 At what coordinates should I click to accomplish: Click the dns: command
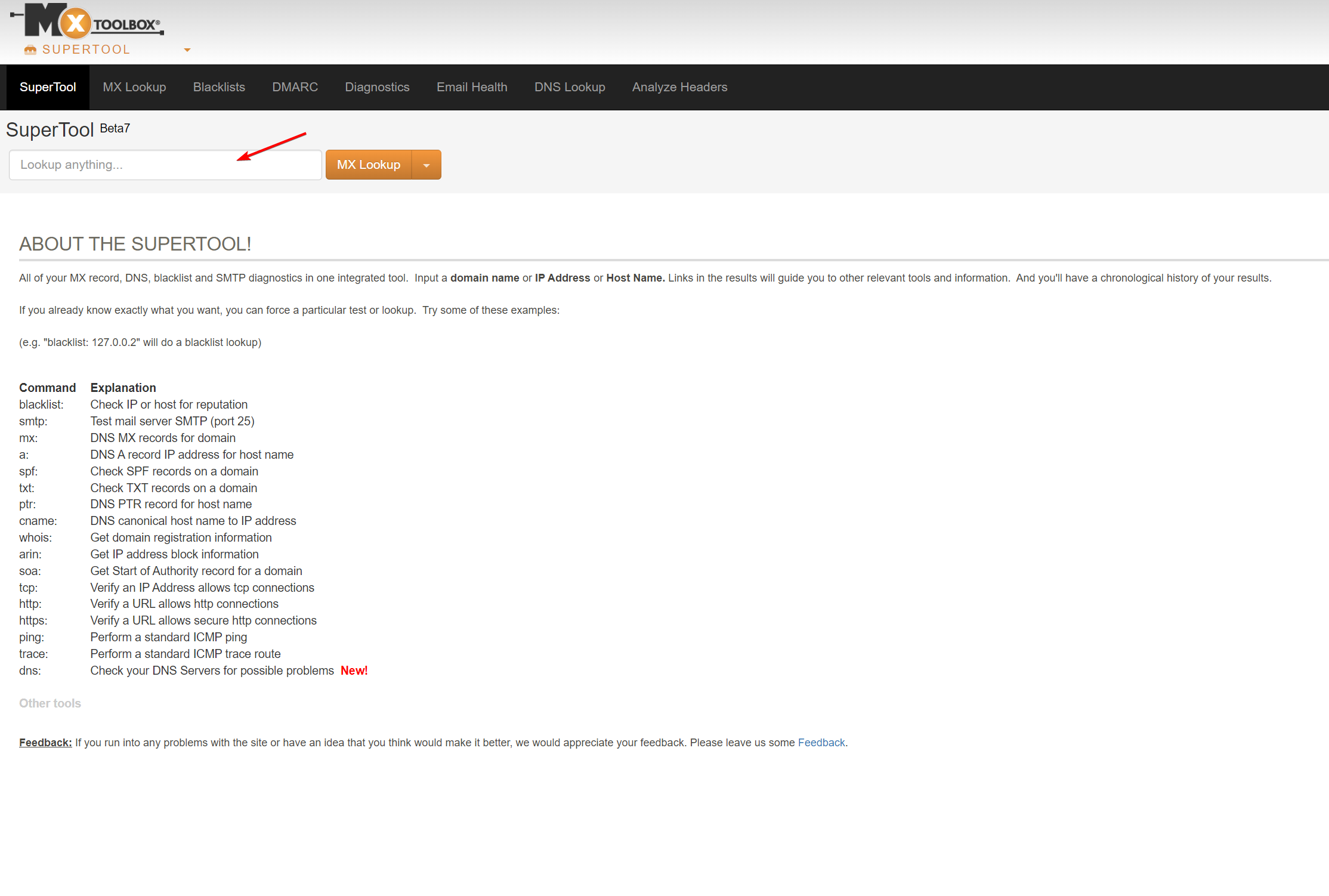pos(30,671)
